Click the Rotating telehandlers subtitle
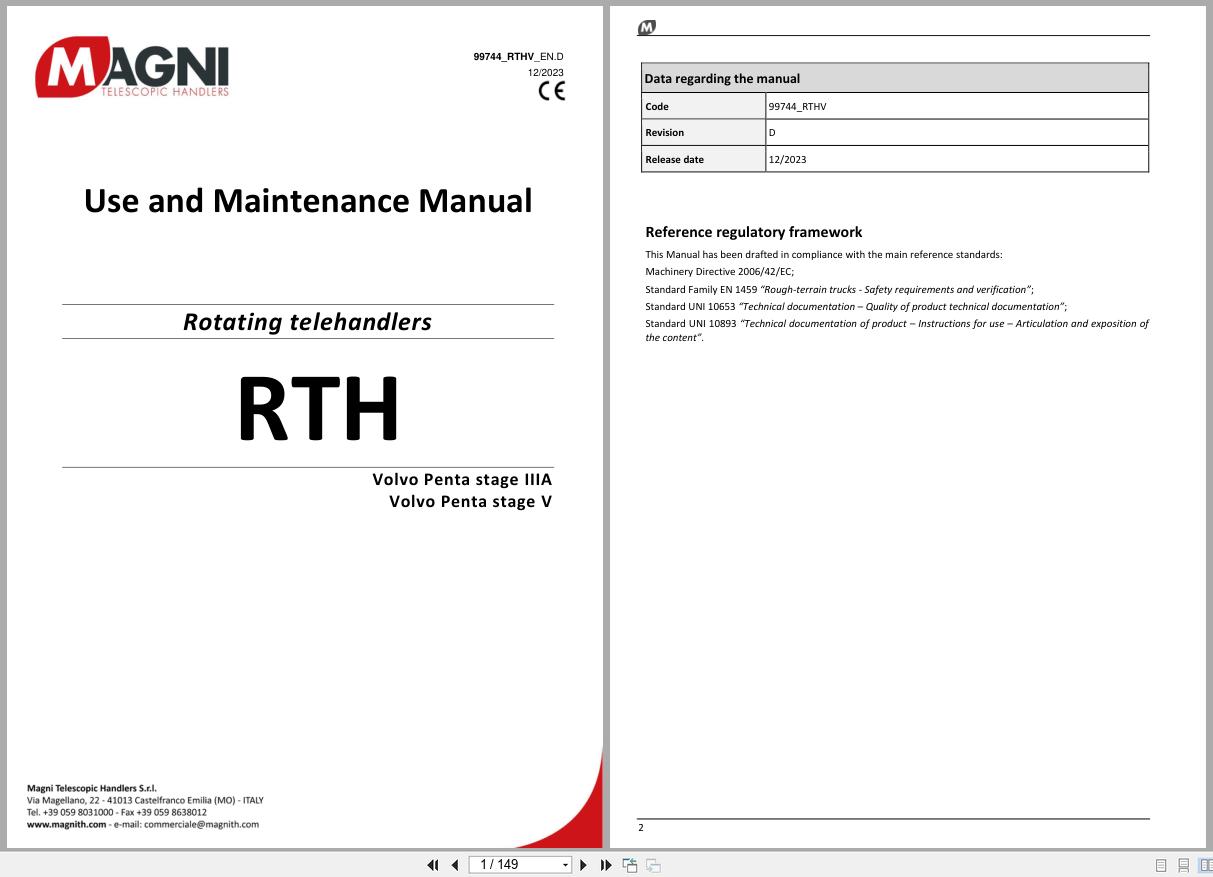Image resolution: width=1213 pixels, height=877 pixels. 307,322
